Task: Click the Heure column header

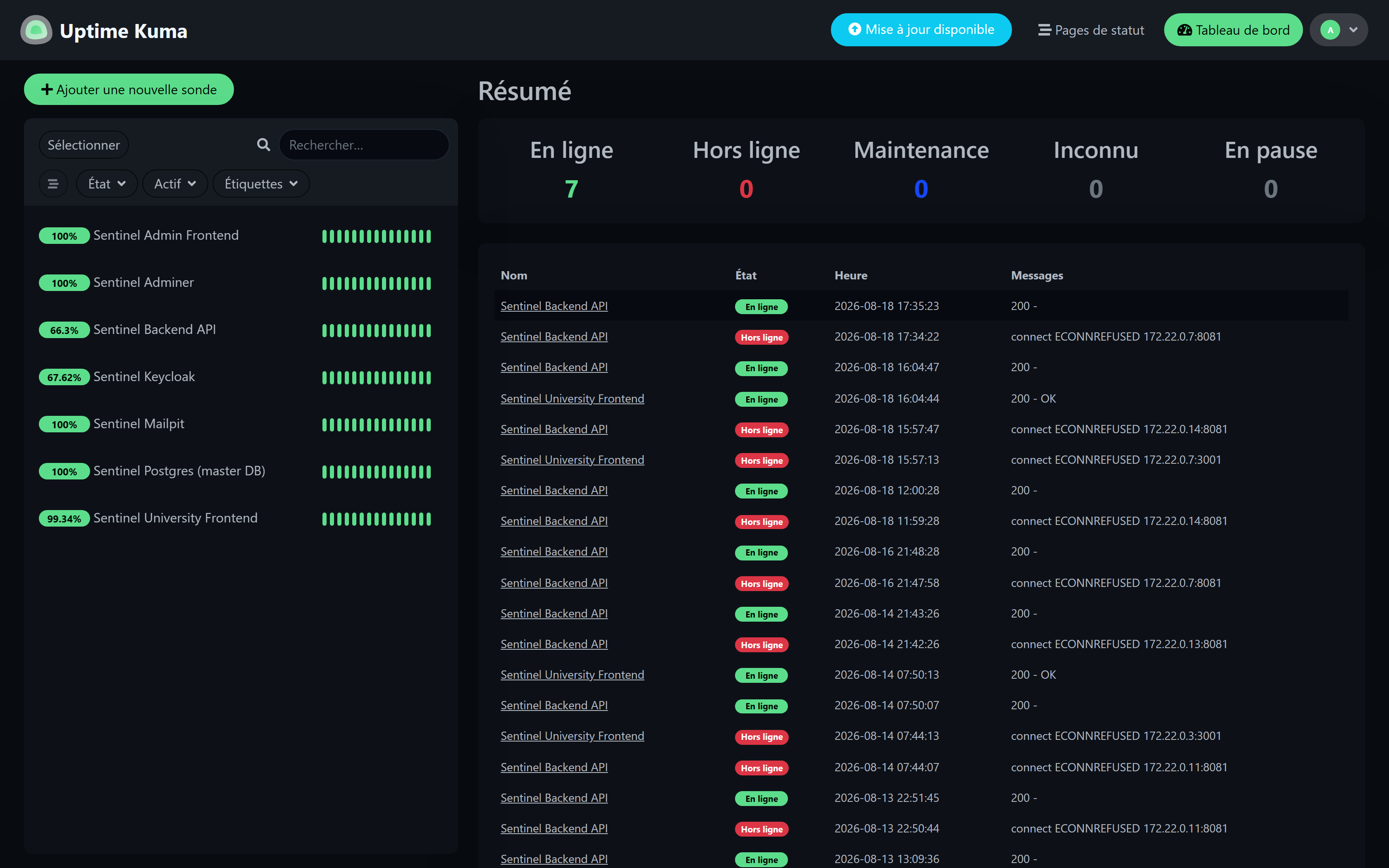Action: click(x=851, y=276)
